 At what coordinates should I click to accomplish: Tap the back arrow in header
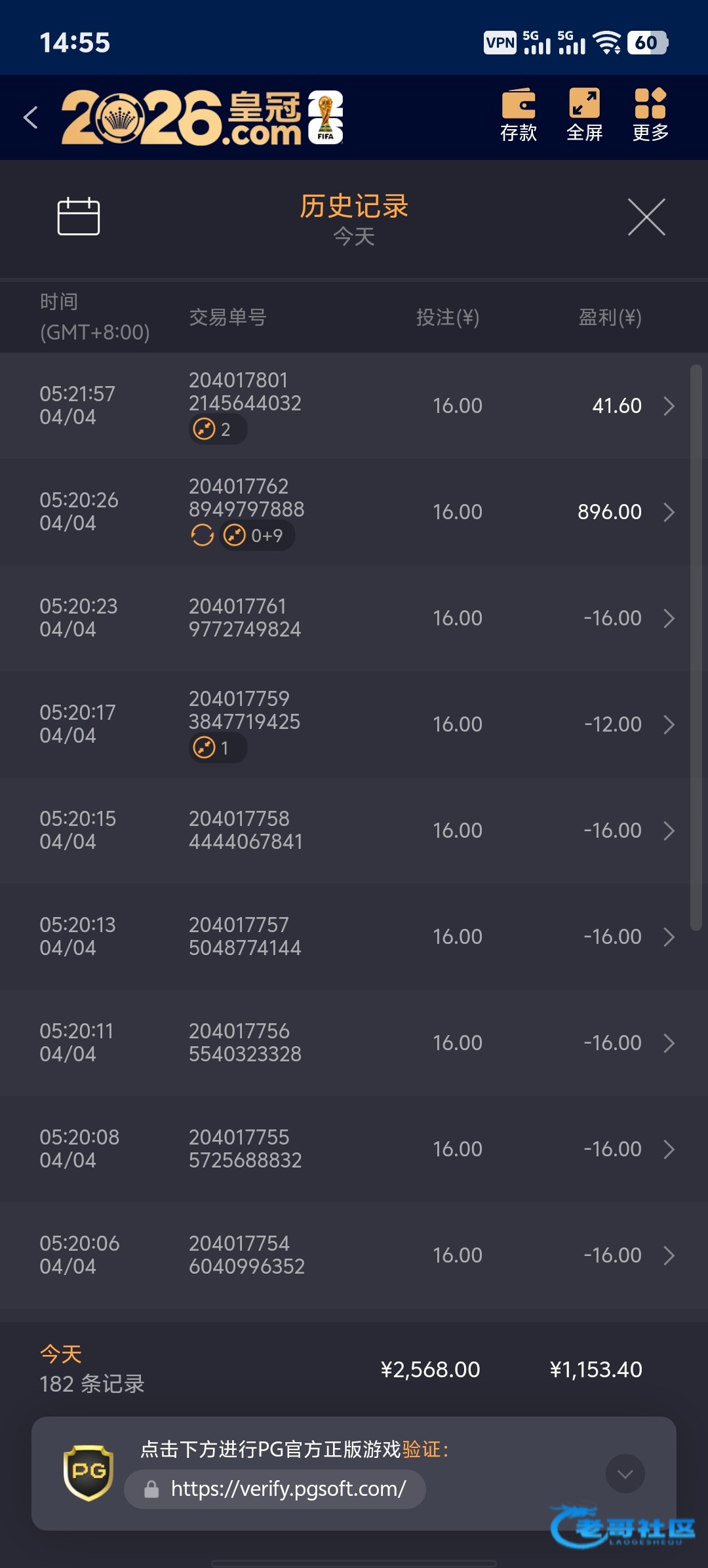pyautogui.click(x=31, y=118)
